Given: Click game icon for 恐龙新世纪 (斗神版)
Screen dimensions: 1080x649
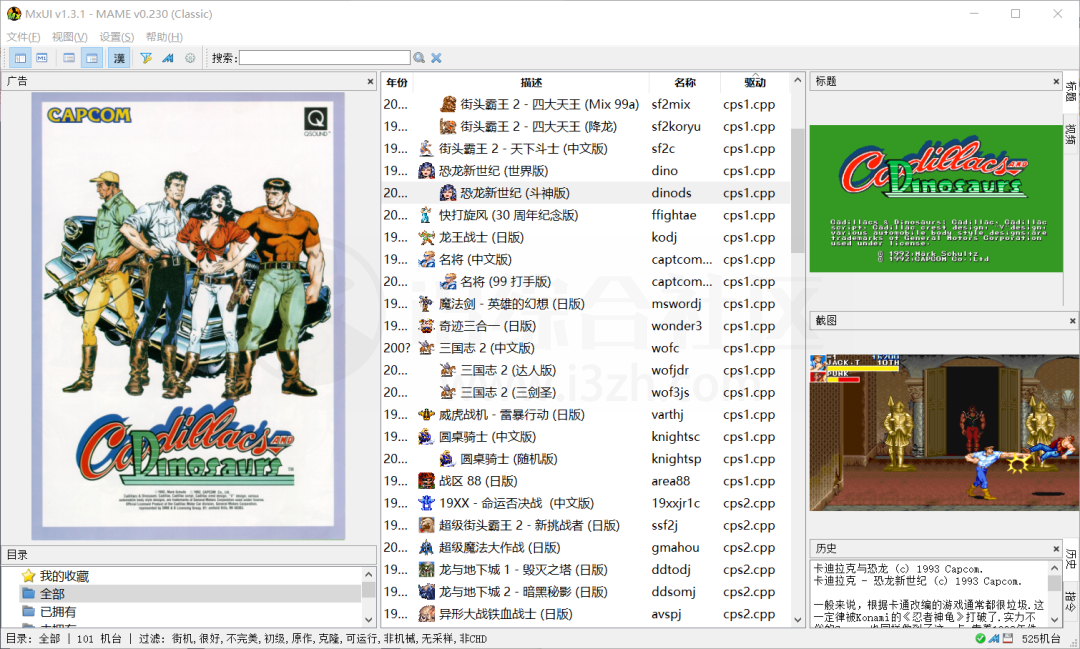Looking at the screenshot, I should coord(448,193).
